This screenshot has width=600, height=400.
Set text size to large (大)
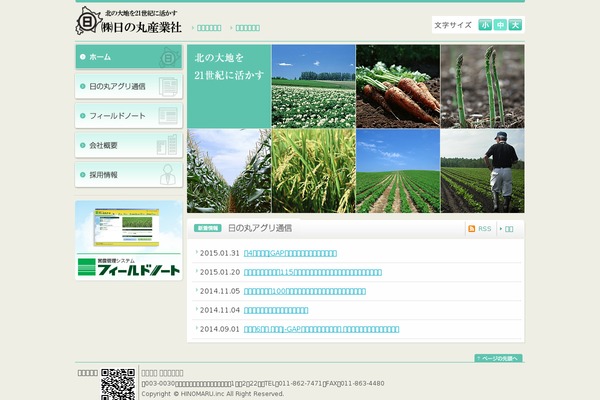click(515, 25)
